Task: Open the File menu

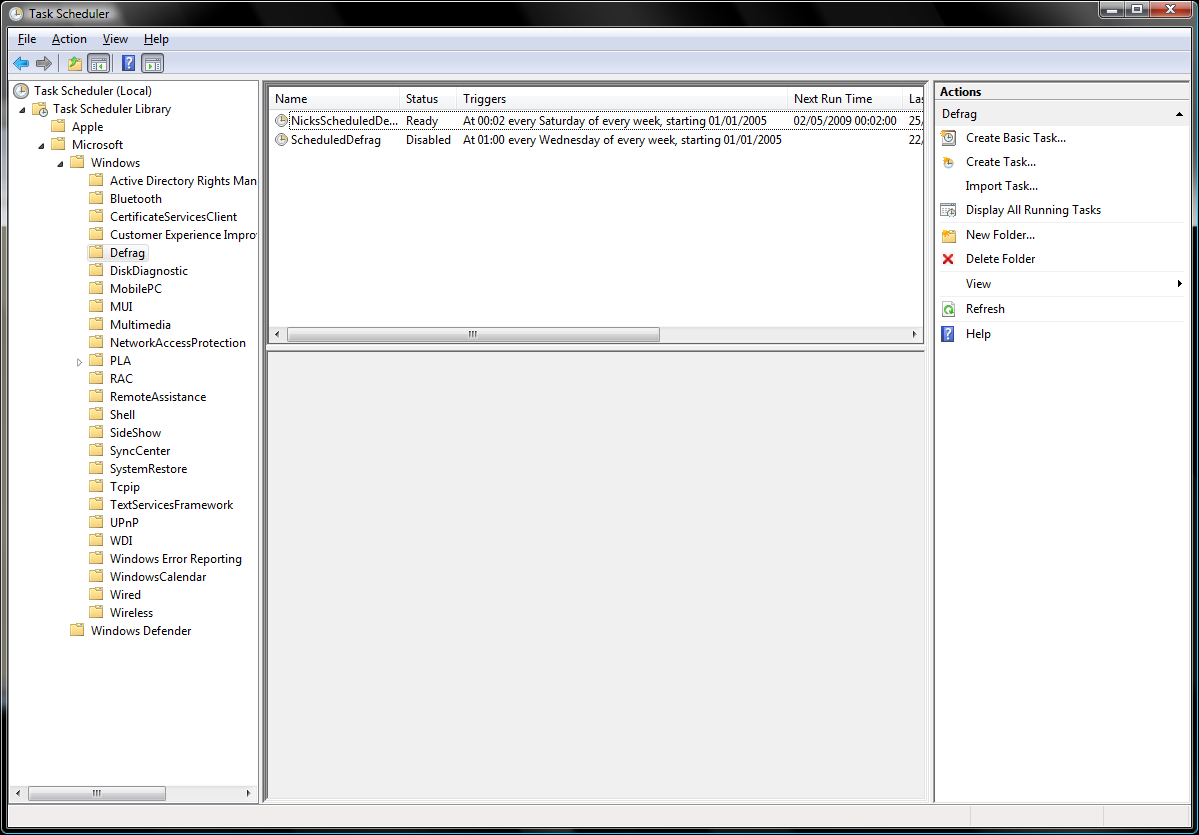Action: 27,39
